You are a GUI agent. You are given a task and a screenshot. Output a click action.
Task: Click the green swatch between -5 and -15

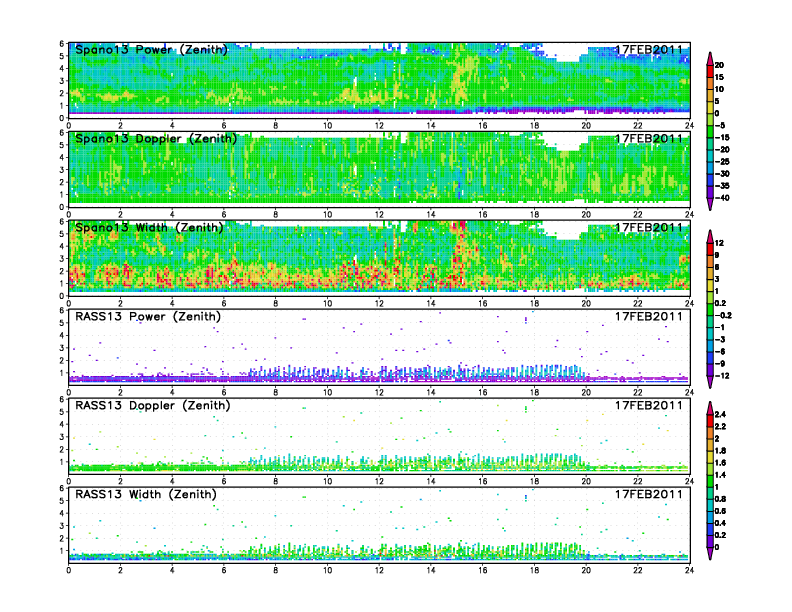pyautogui.click(x=710, y=131)
